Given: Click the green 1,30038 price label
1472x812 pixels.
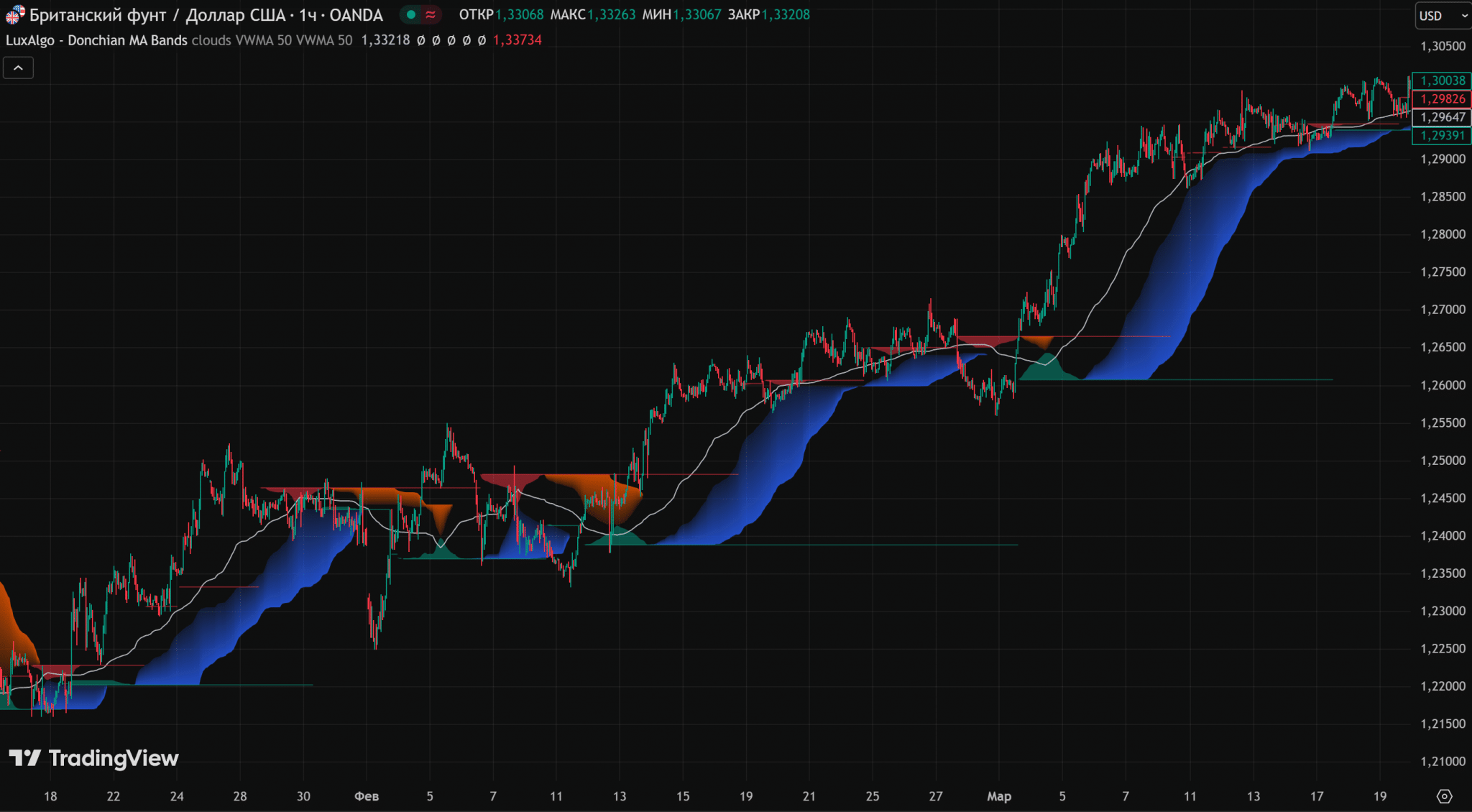Looking at the screenshot, I should (x=1442, y=80).
